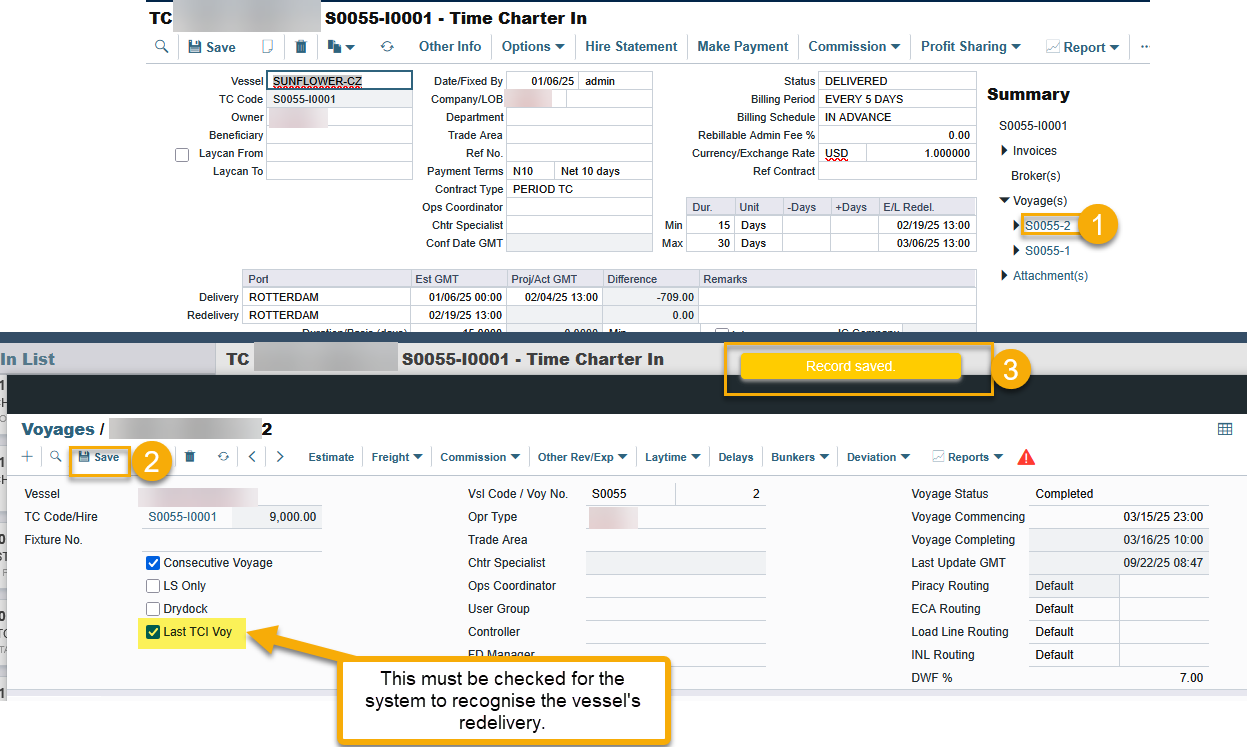Toggle the Consecutive Voyage checkbox

click(x=153, y=563)
